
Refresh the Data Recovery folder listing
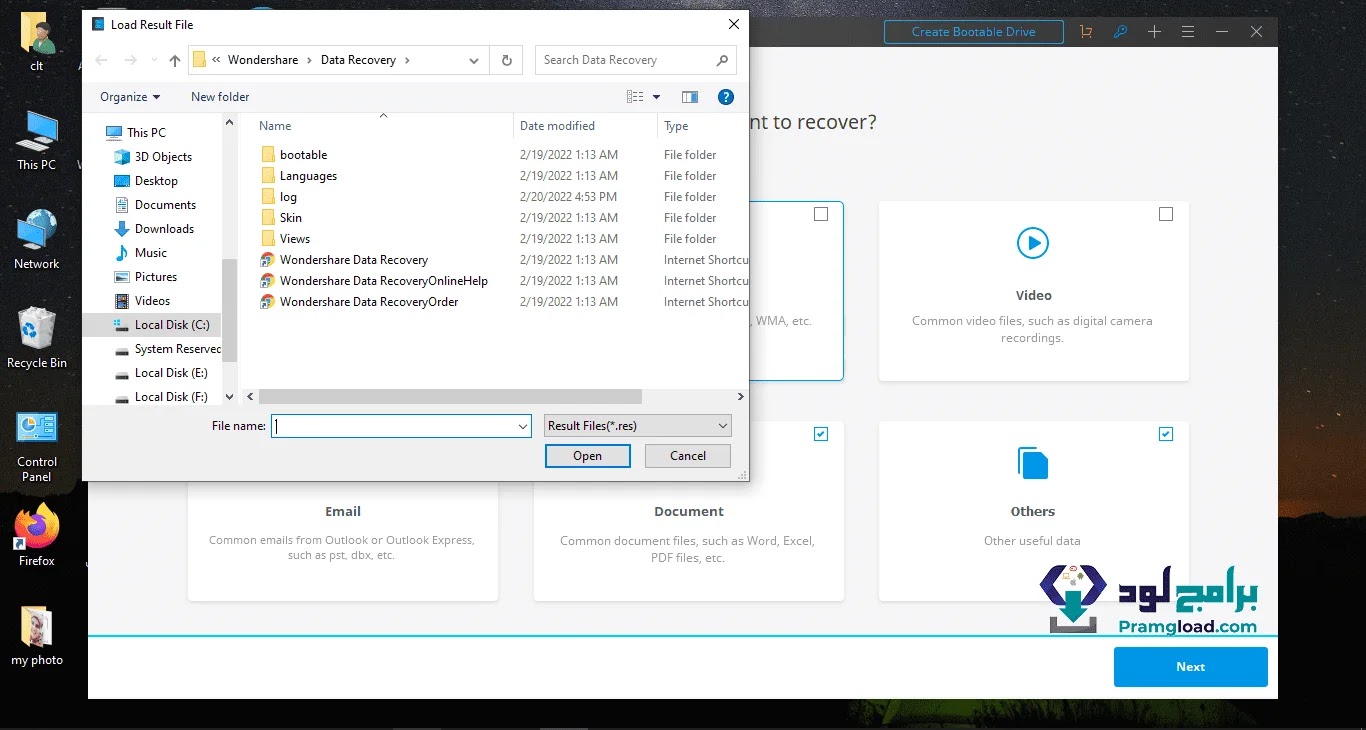(x=507, y=60)
